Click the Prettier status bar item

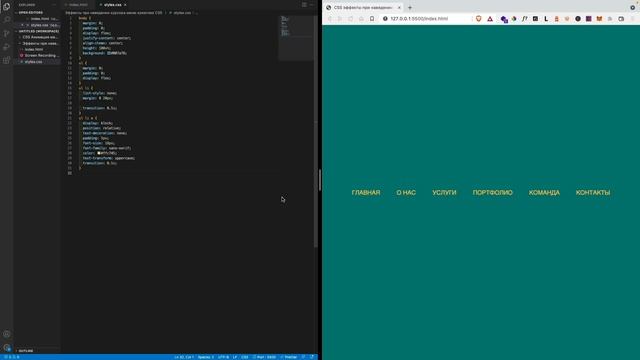[x=289, y=357]
